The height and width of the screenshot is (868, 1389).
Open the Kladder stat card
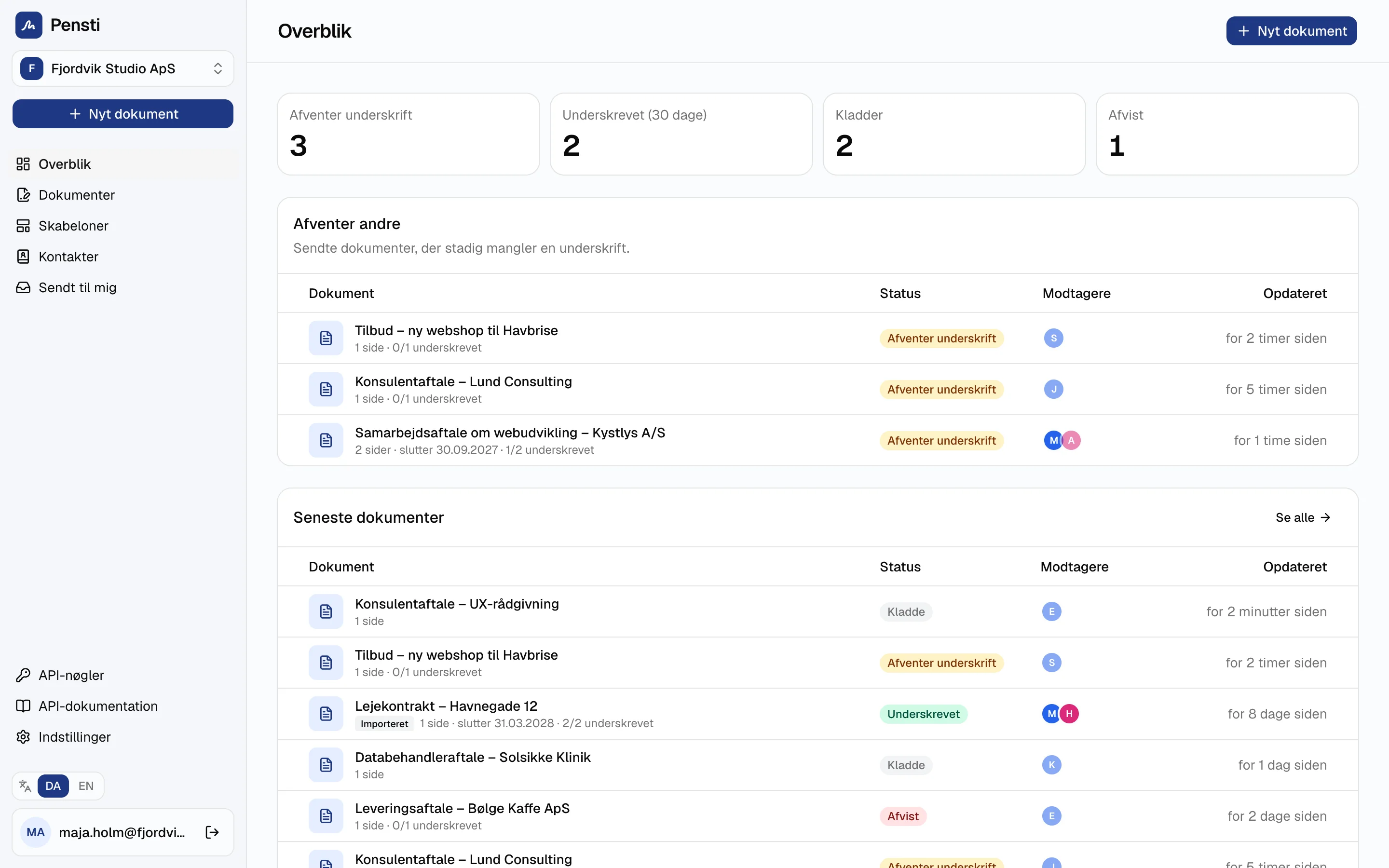pos(954,135)
